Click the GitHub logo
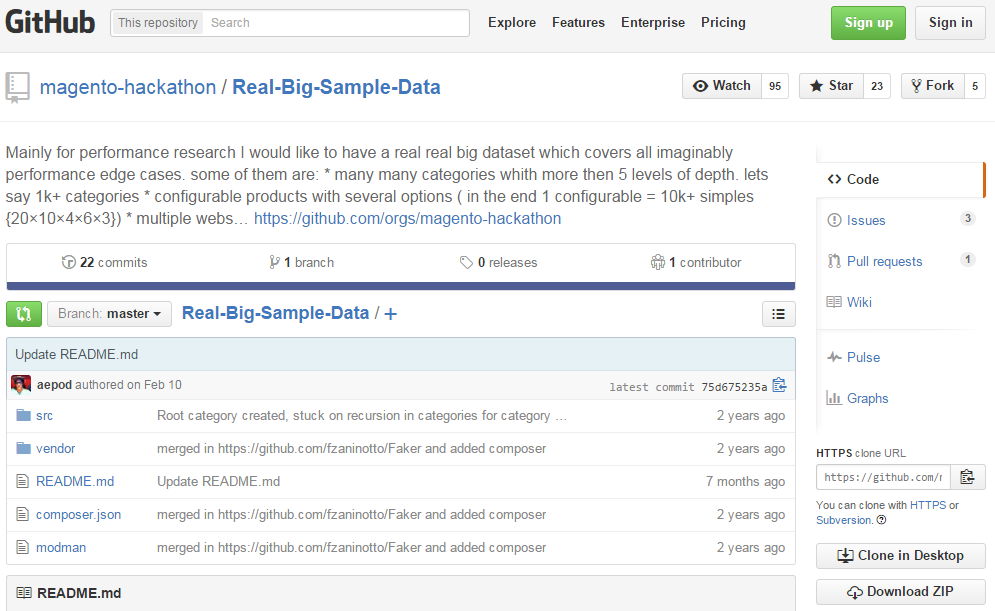Viewport: 995px width, 611px height. click(x=50, y=22)
